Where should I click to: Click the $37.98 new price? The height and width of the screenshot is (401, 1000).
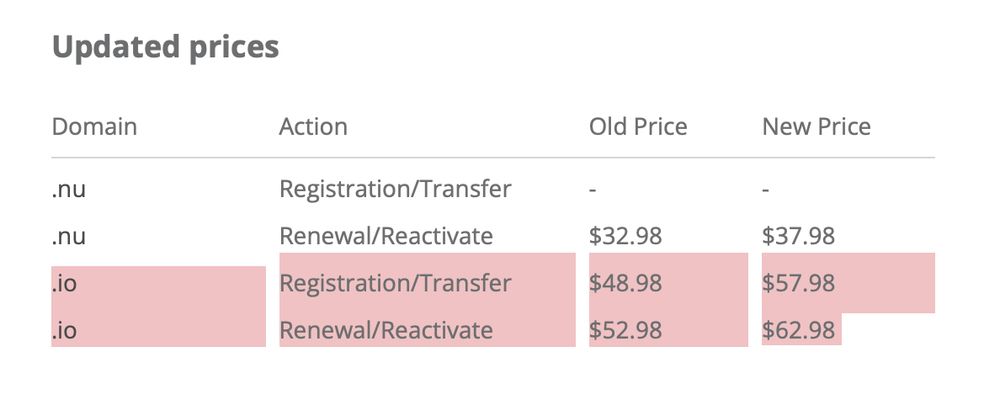click(x=798, y=236)
